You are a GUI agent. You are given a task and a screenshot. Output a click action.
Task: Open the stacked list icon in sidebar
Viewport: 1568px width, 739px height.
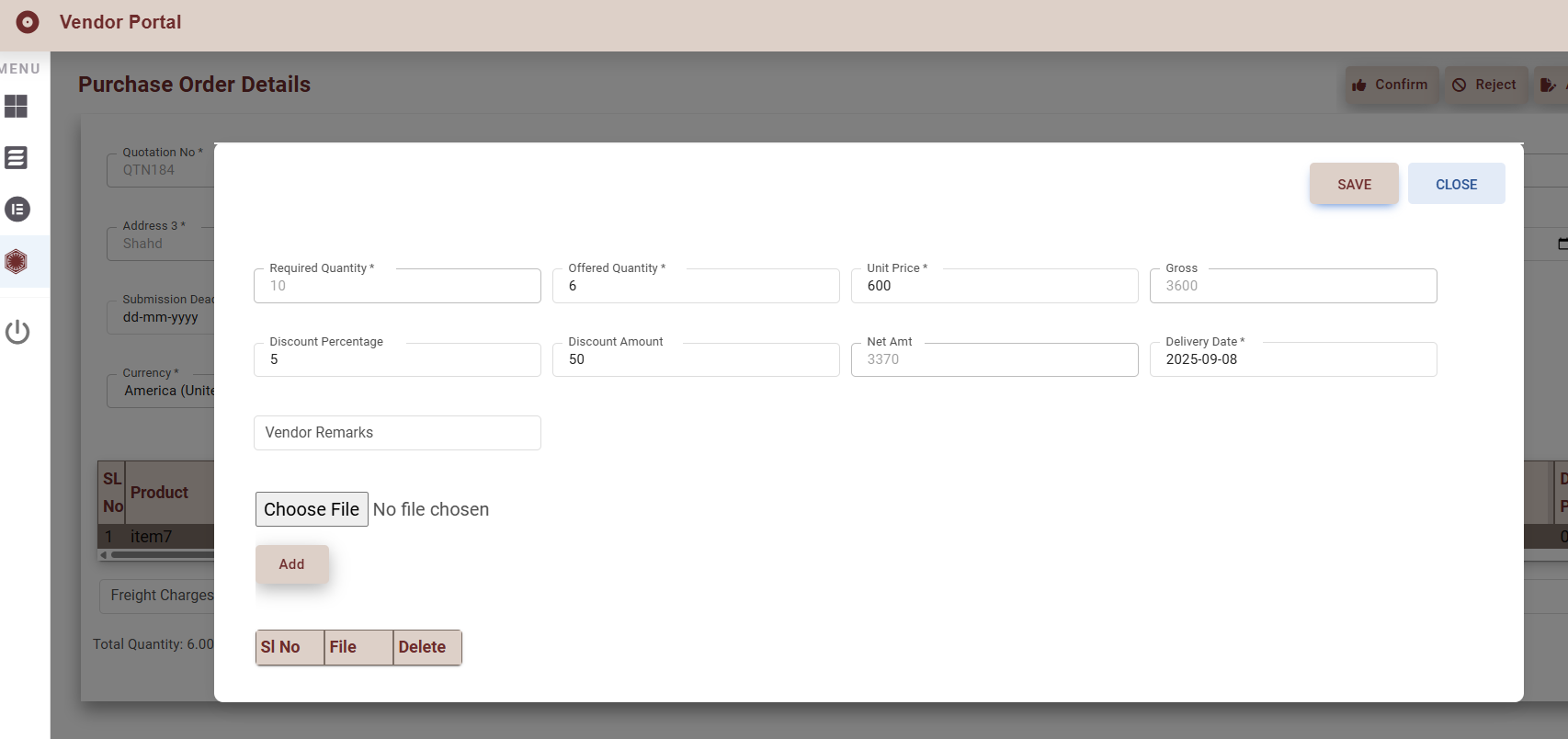[17, 158]
